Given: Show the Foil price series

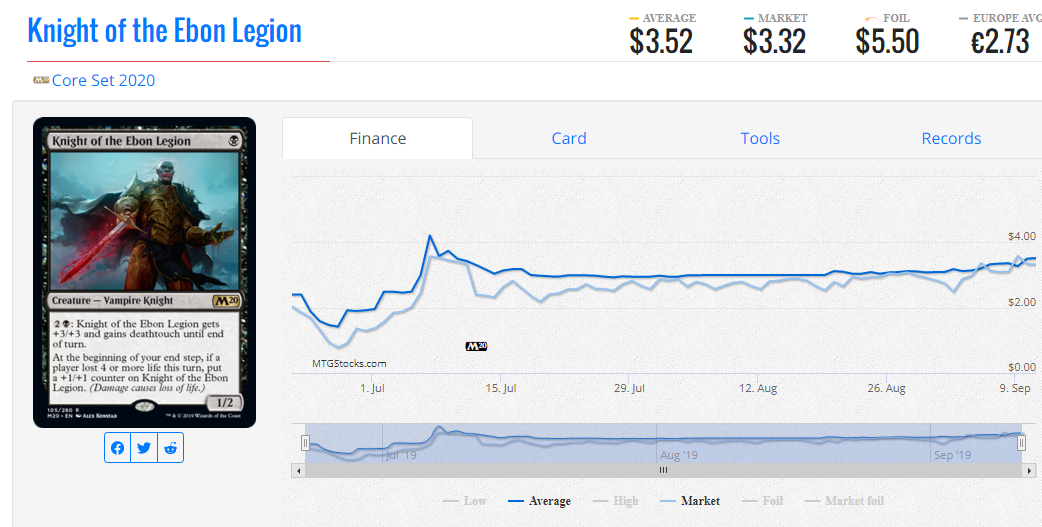Looking at the screenshot, I should (x=762, y=501).
